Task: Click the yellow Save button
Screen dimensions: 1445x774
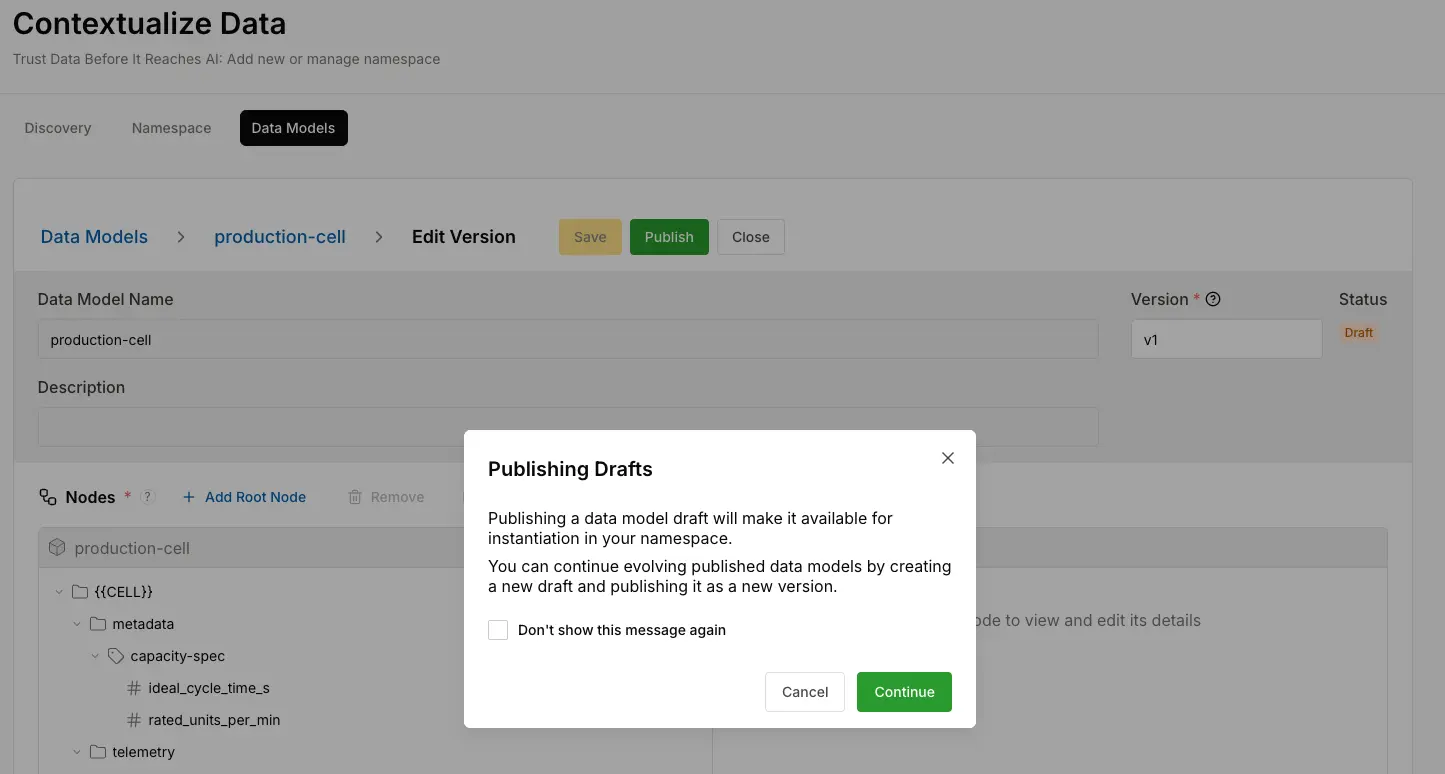Action: [590, 237]
